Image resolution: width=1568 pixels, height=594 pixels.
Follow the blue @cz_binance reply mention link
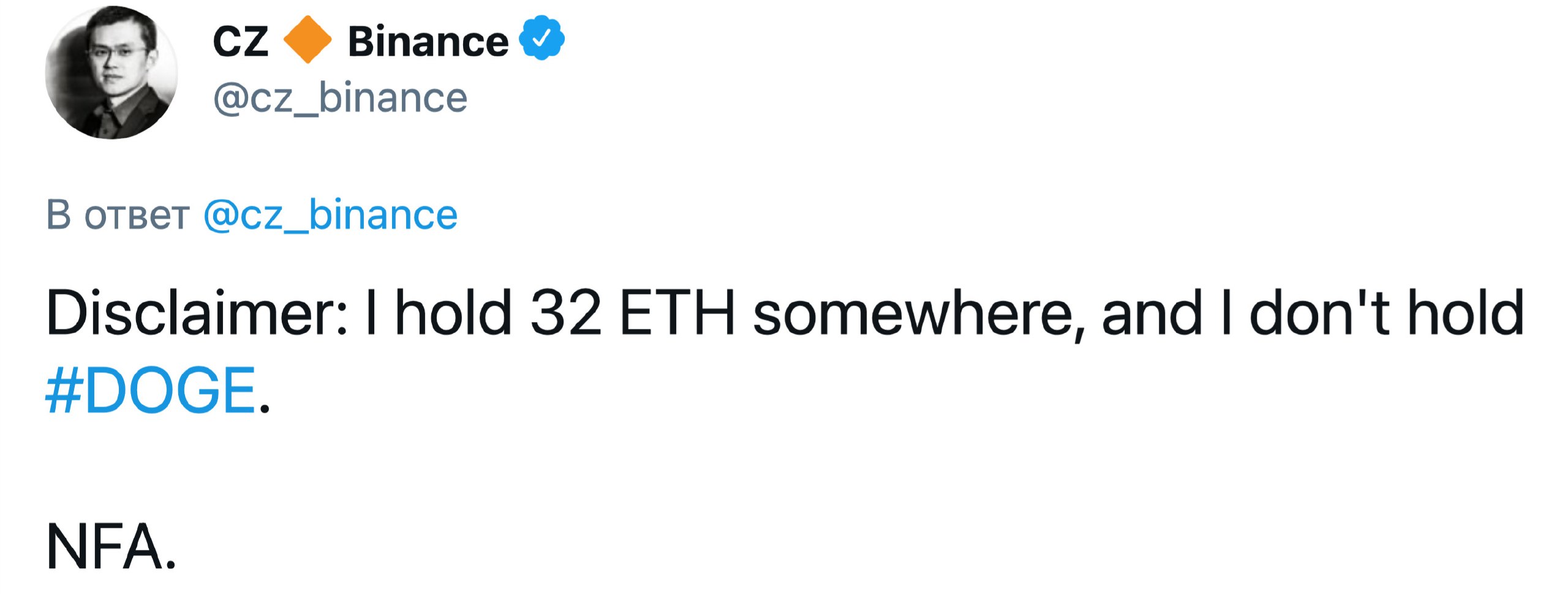pos(331,216)
